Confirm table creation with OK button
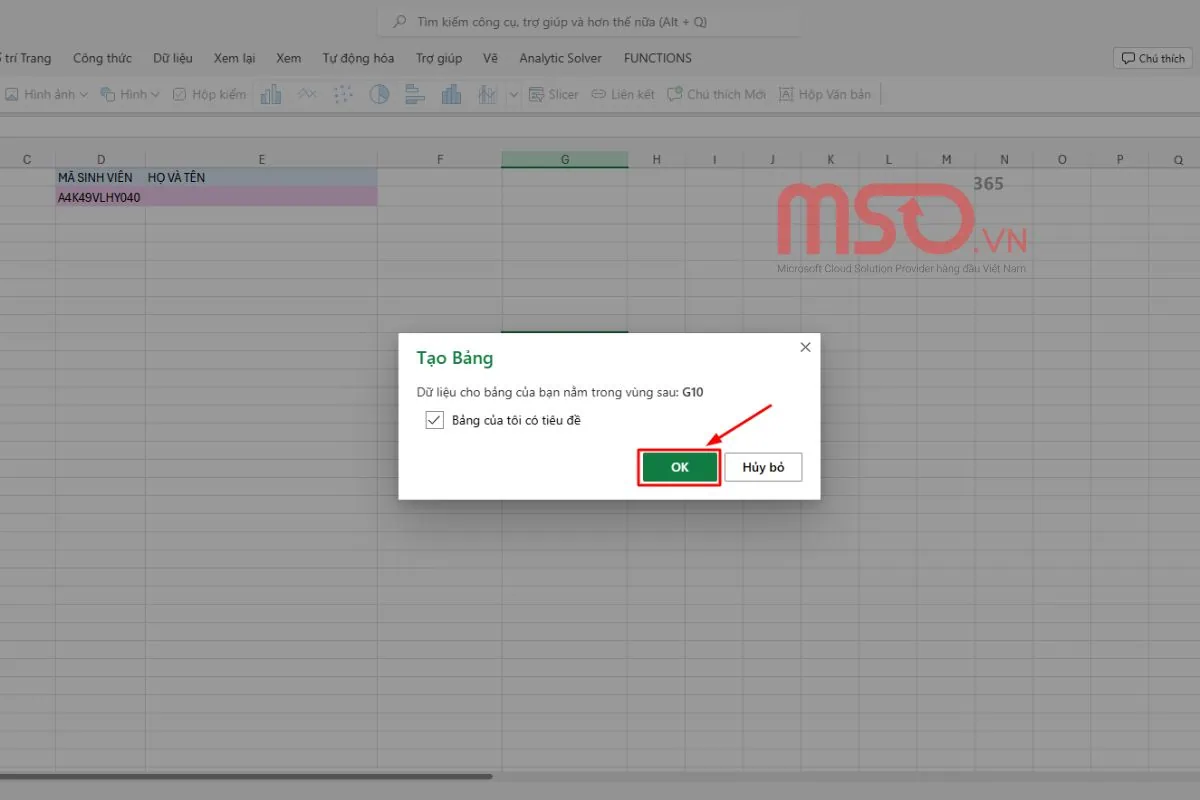The image size is (1200, 800). coord(680,467)
